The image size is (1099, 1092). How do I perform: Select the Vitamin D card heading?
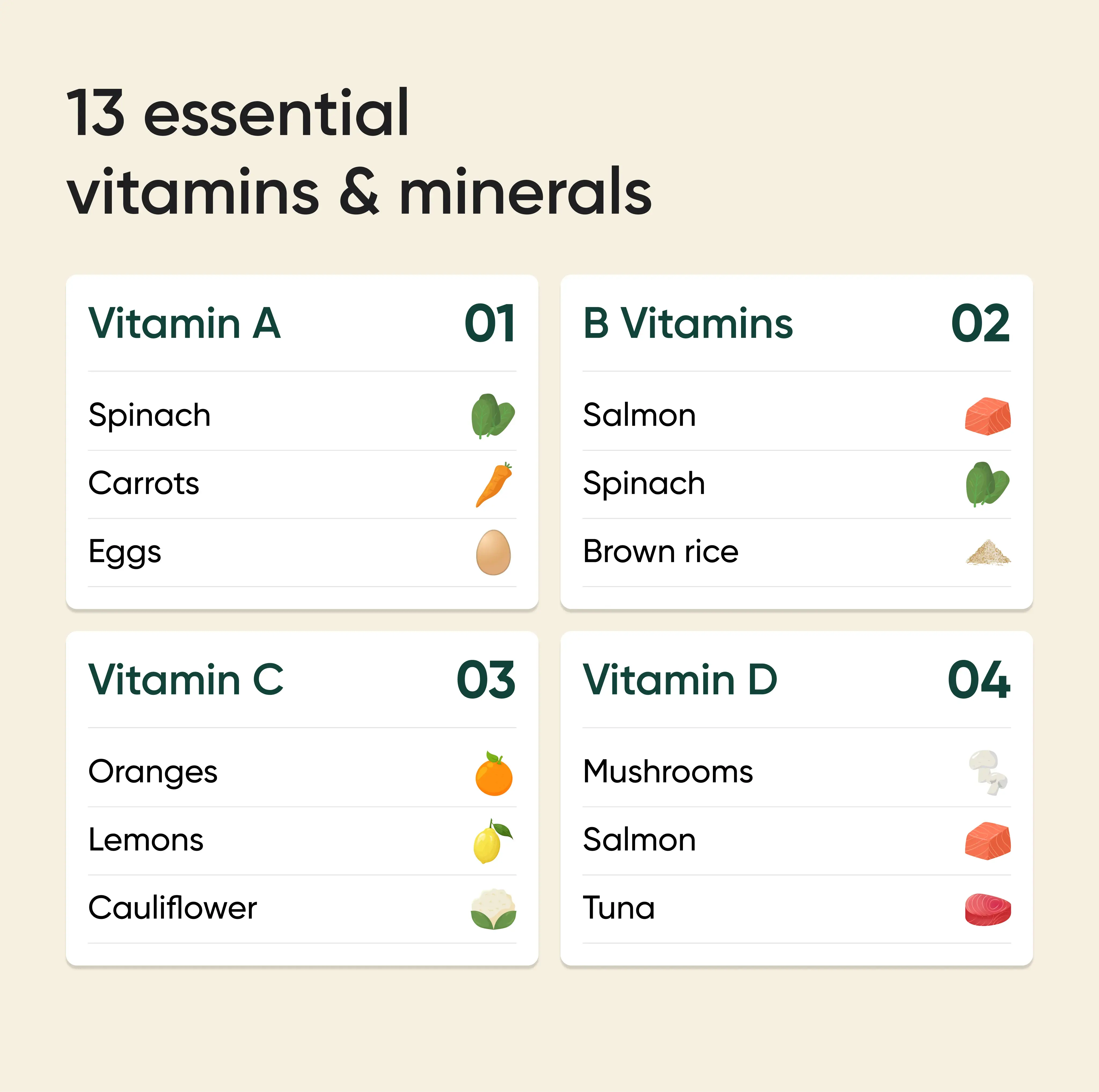pyautogui.click(x=680, y=680)
